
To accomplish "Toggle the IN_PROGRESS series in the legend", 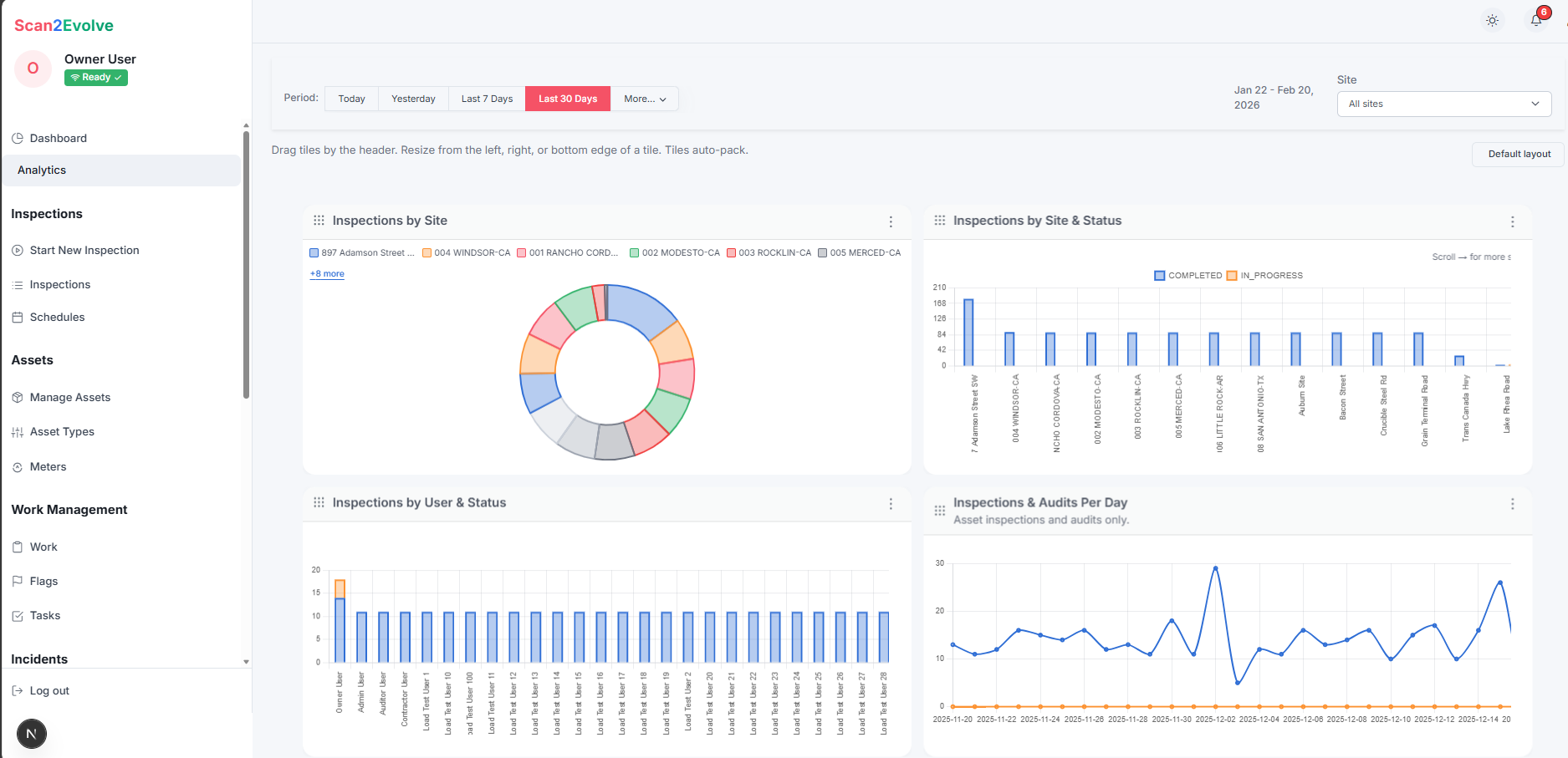I will click(x=1264, y=275).
